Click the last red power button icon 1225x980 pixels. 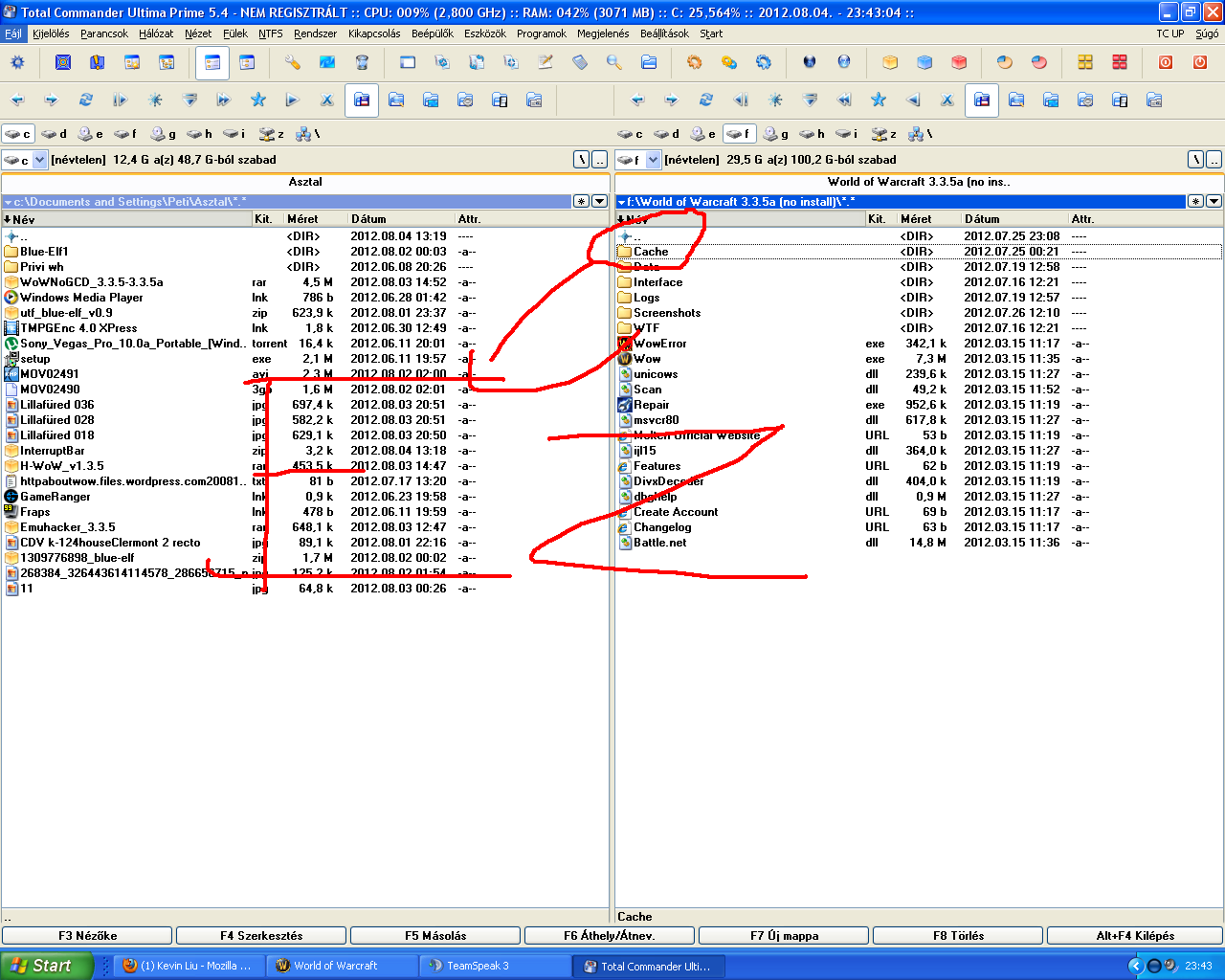click(x=1200, y=62)
